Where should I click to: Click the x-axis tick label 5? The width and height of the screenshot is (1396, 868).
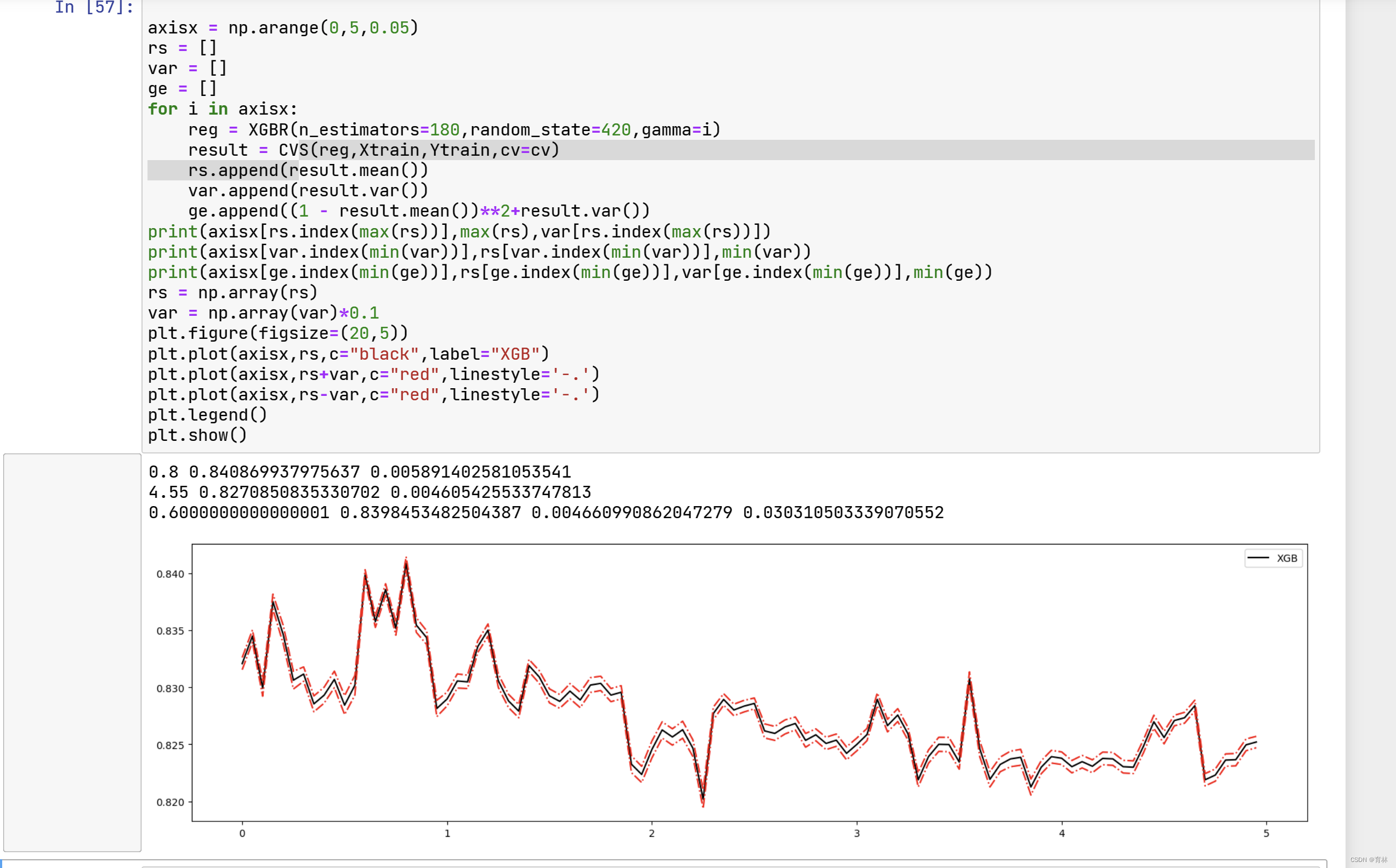pos(1266,833)
